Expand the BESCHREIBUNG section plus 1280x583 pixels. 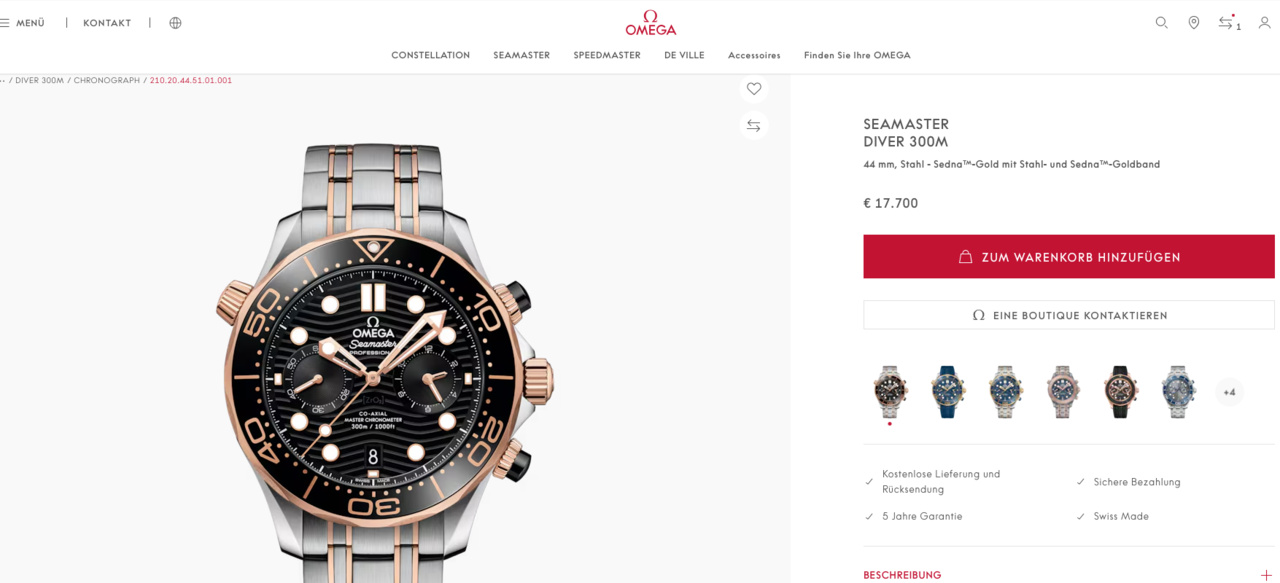(x=1266, y=575)
